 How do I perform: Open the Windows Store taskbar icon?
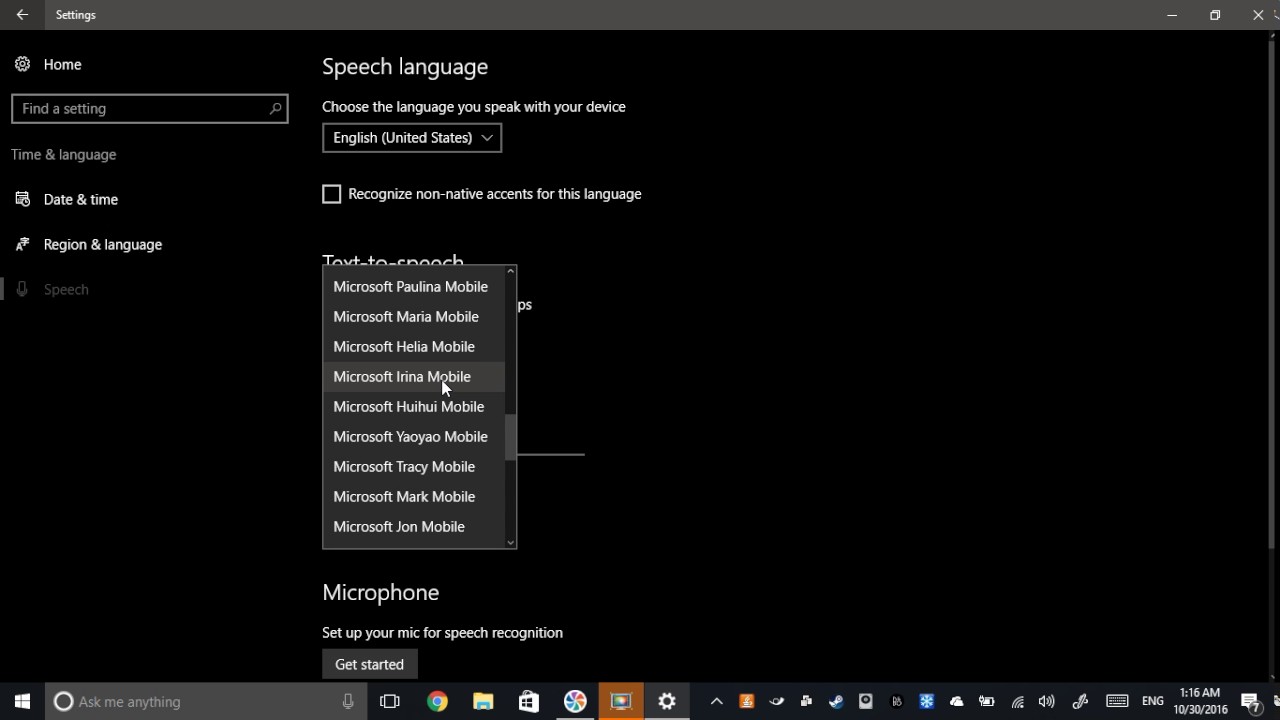tap(529, 702)
